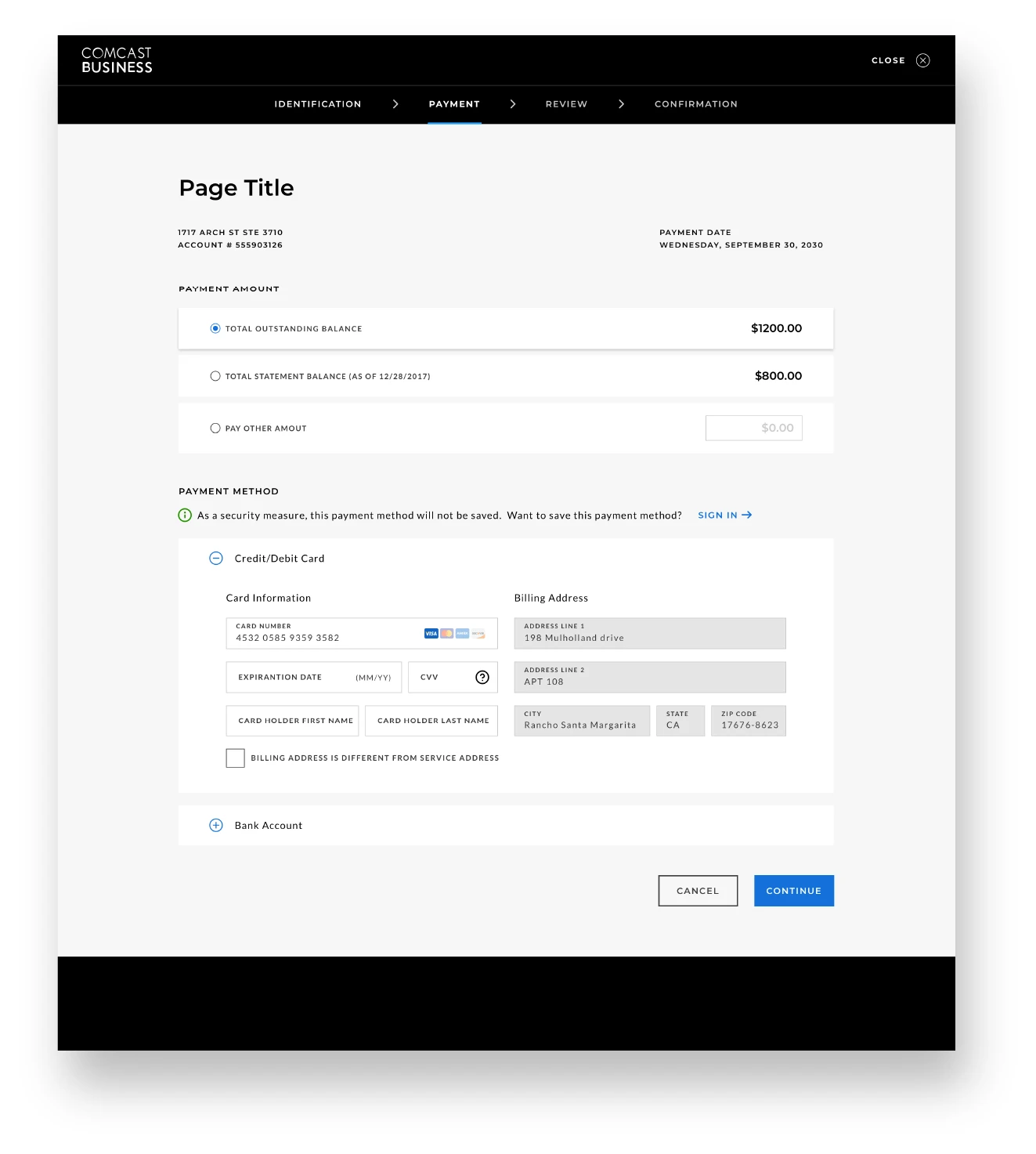Click the $800.00 statement balance amount
The image size is (1036, 1154).
778,376
